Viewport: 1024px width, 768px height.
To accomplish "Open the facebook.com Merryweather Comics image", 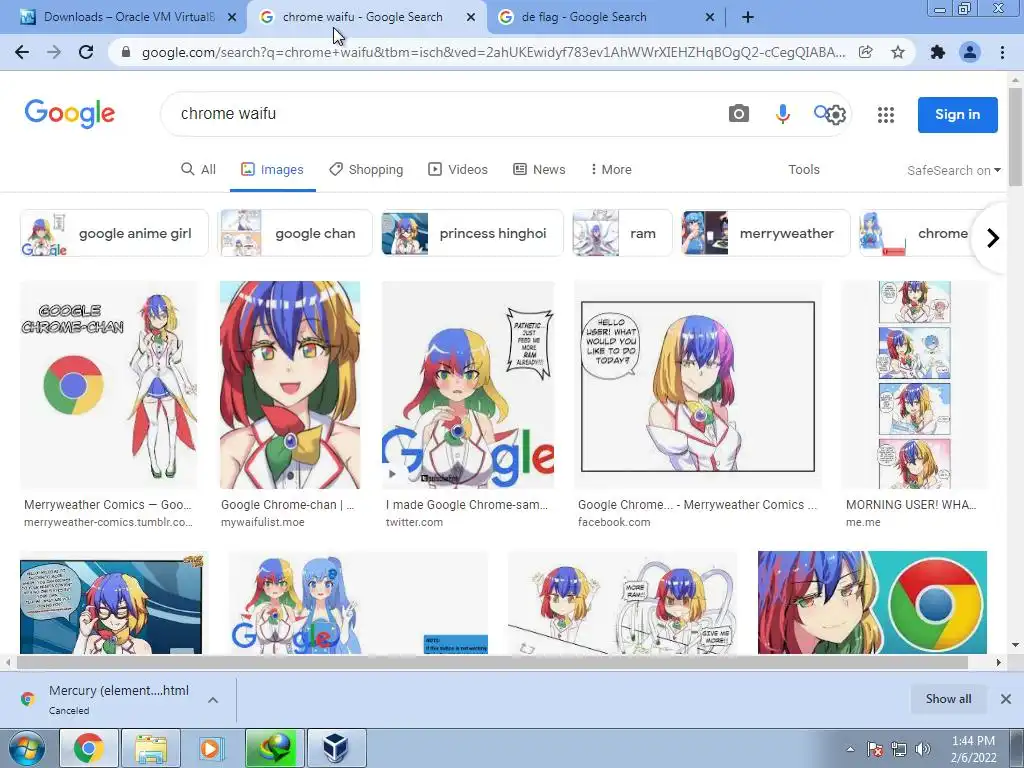I will (x=697, y=385).
